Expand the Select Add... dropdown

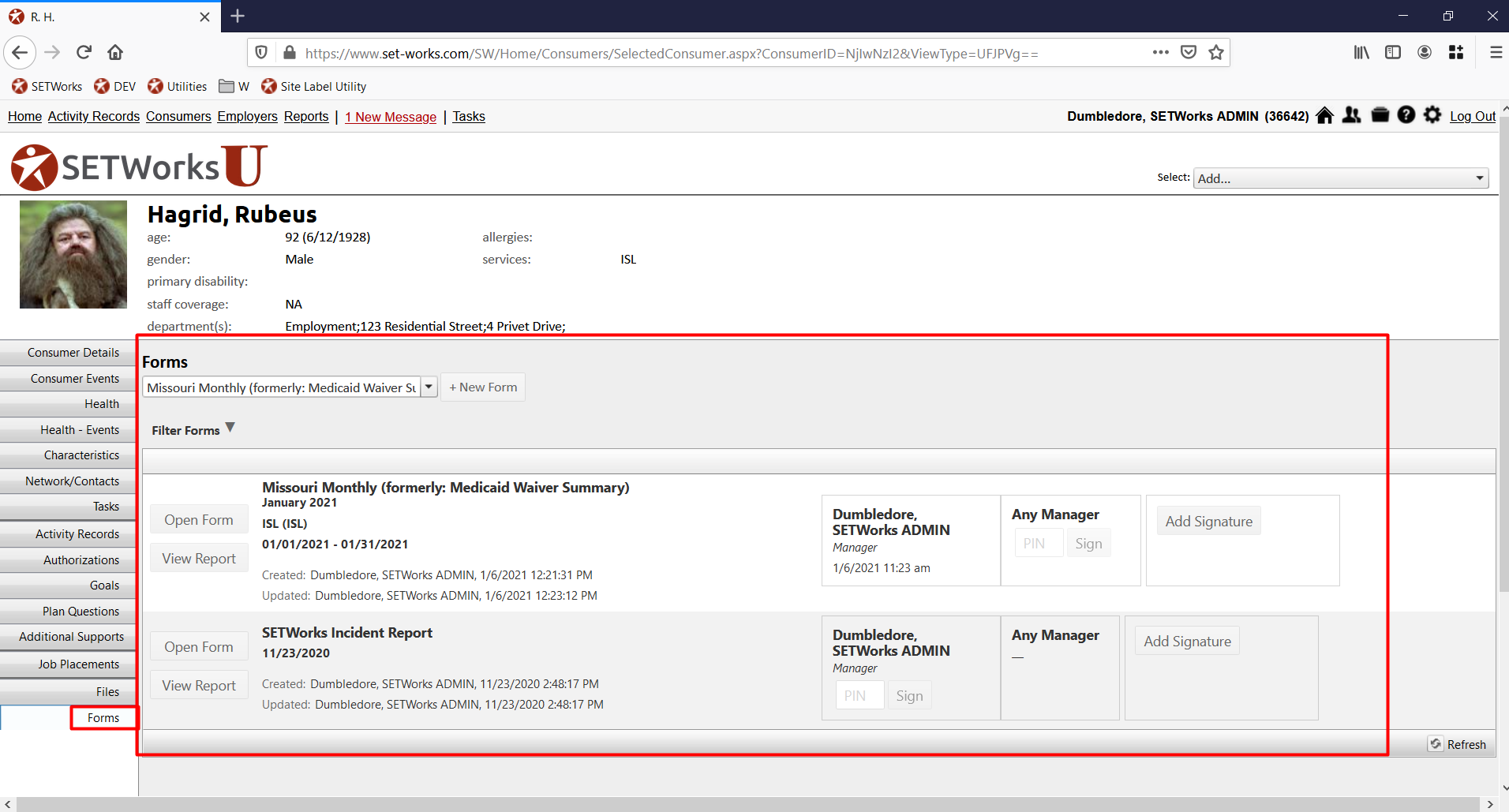tap(1341, 178)
